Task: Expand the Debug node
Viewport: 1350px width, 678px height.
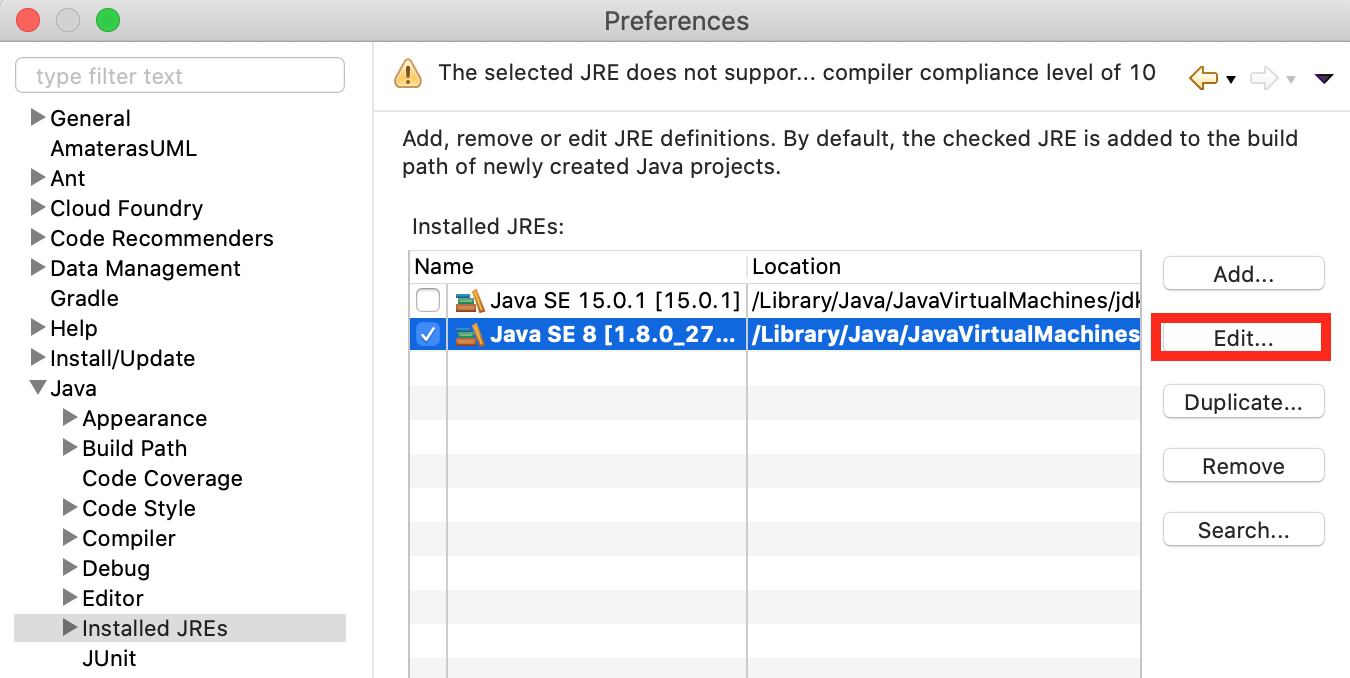Action: [x=70, y=567]
